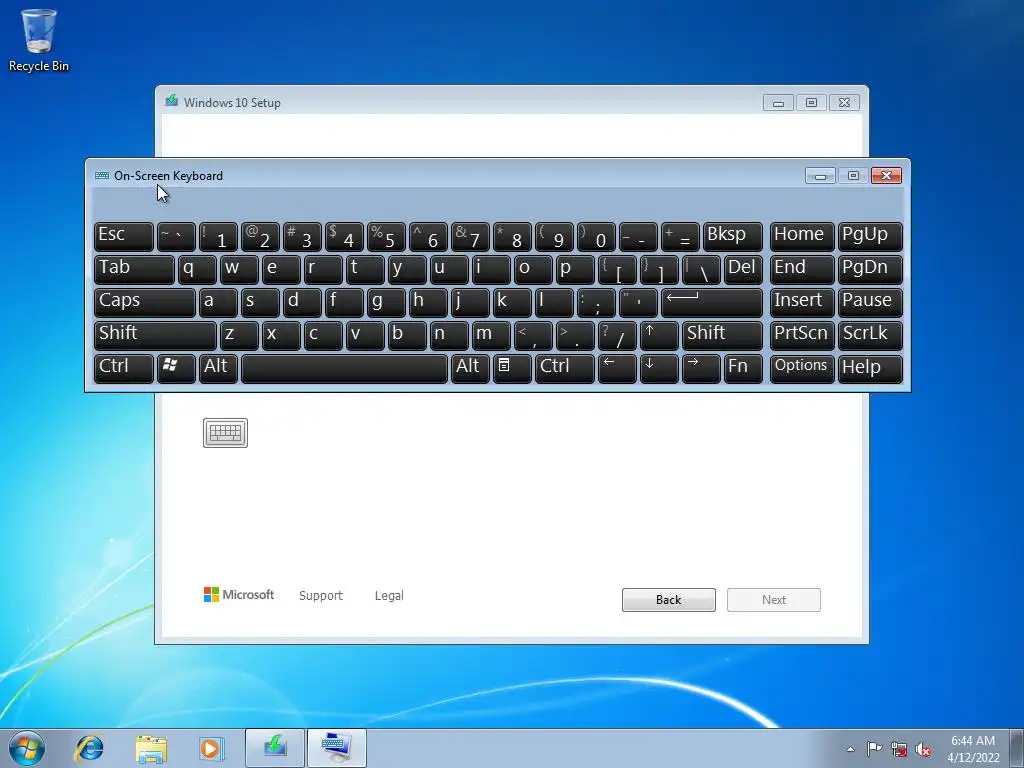Click the PrtScn key
1024x768 pixels.
coord(802,336)
